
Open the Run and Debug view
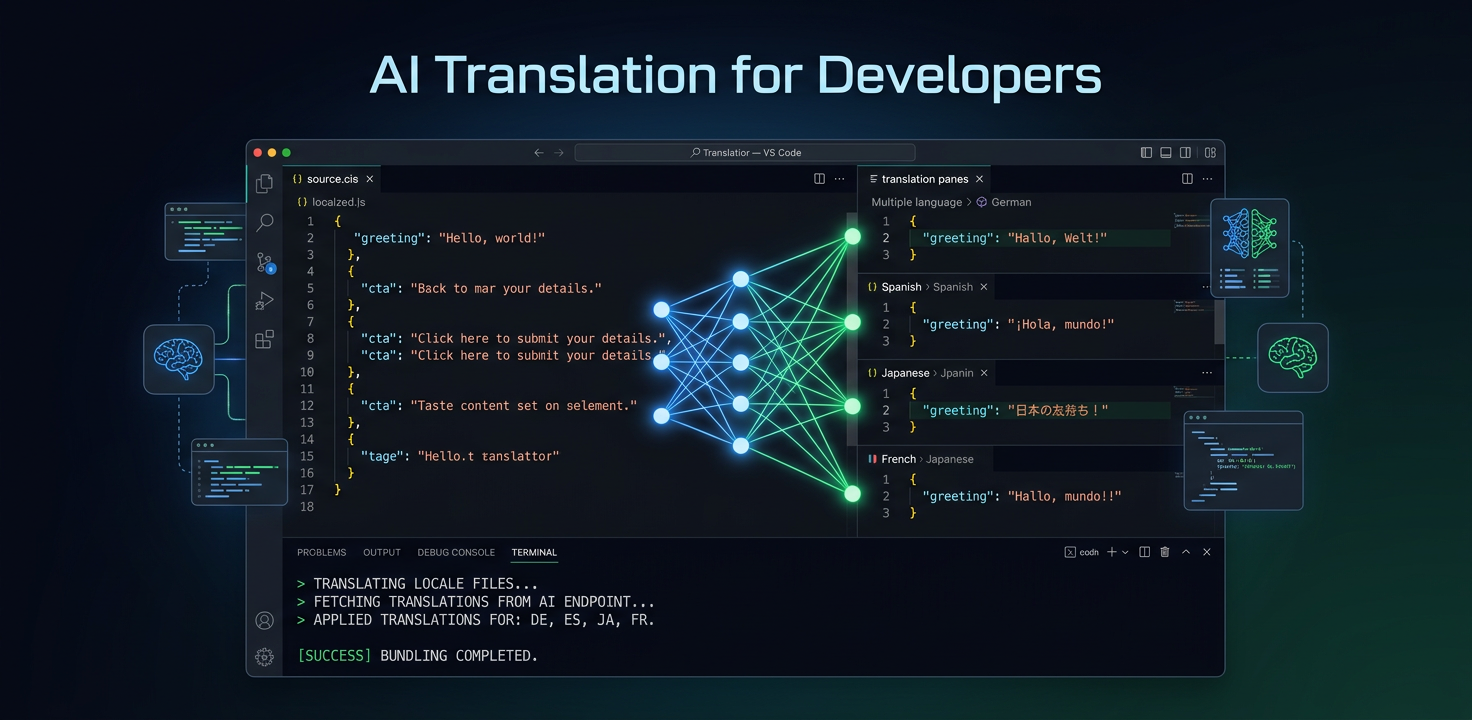click(x=264, y=301)
